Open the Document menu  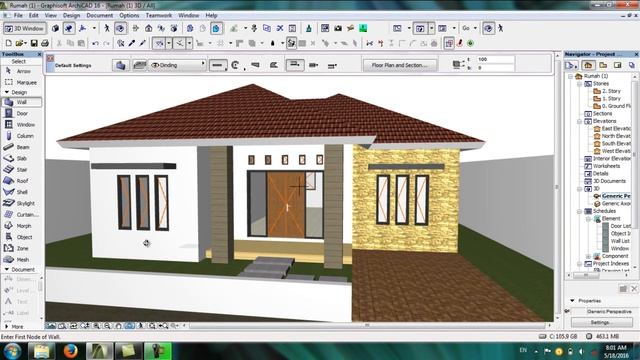(x=100, y=16)
